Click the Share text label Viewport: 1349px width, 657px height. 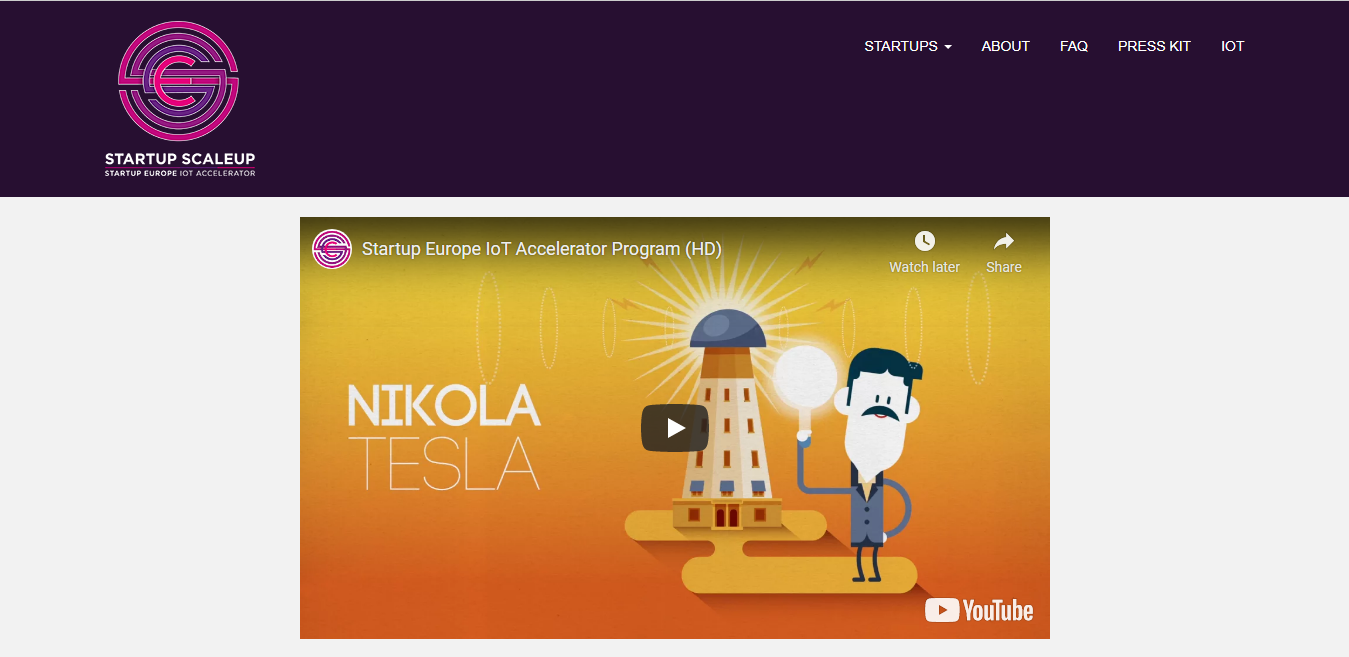point(1004,267)
